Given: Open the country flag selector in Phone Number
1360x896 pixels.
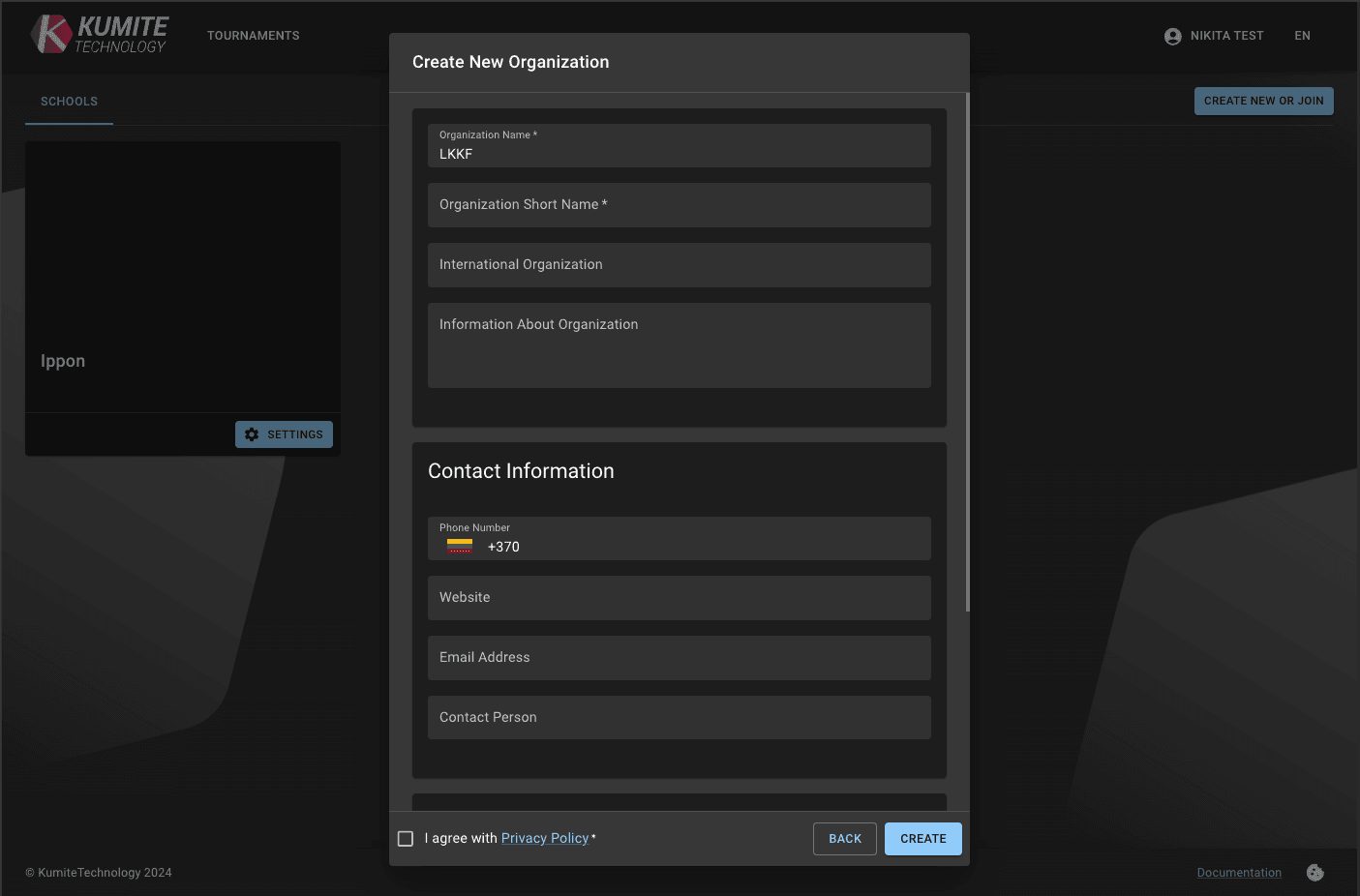Looking at the screenshot, I should pyautogui.click(x=460, y=544).
